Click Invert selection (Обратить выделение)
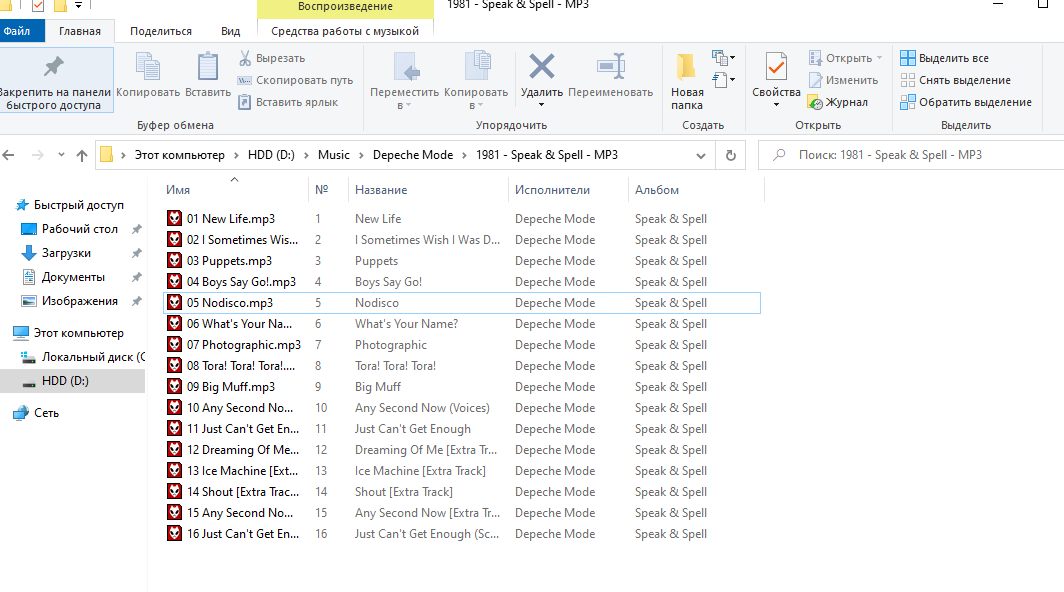The image size is (1064, 592). (965, 102)
